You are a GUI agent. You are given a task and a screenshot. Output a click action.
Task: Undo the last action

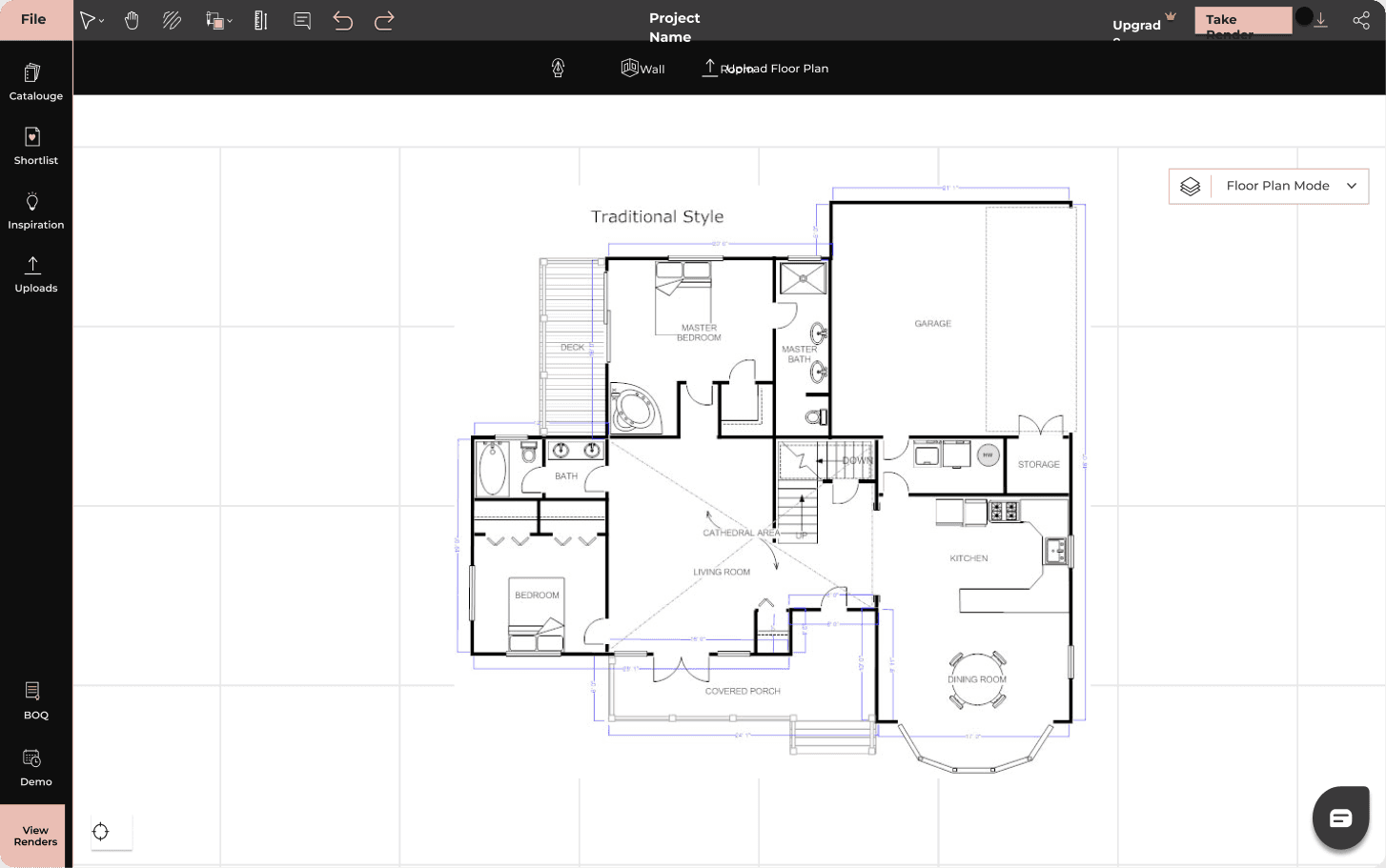(x=343, y=20)
